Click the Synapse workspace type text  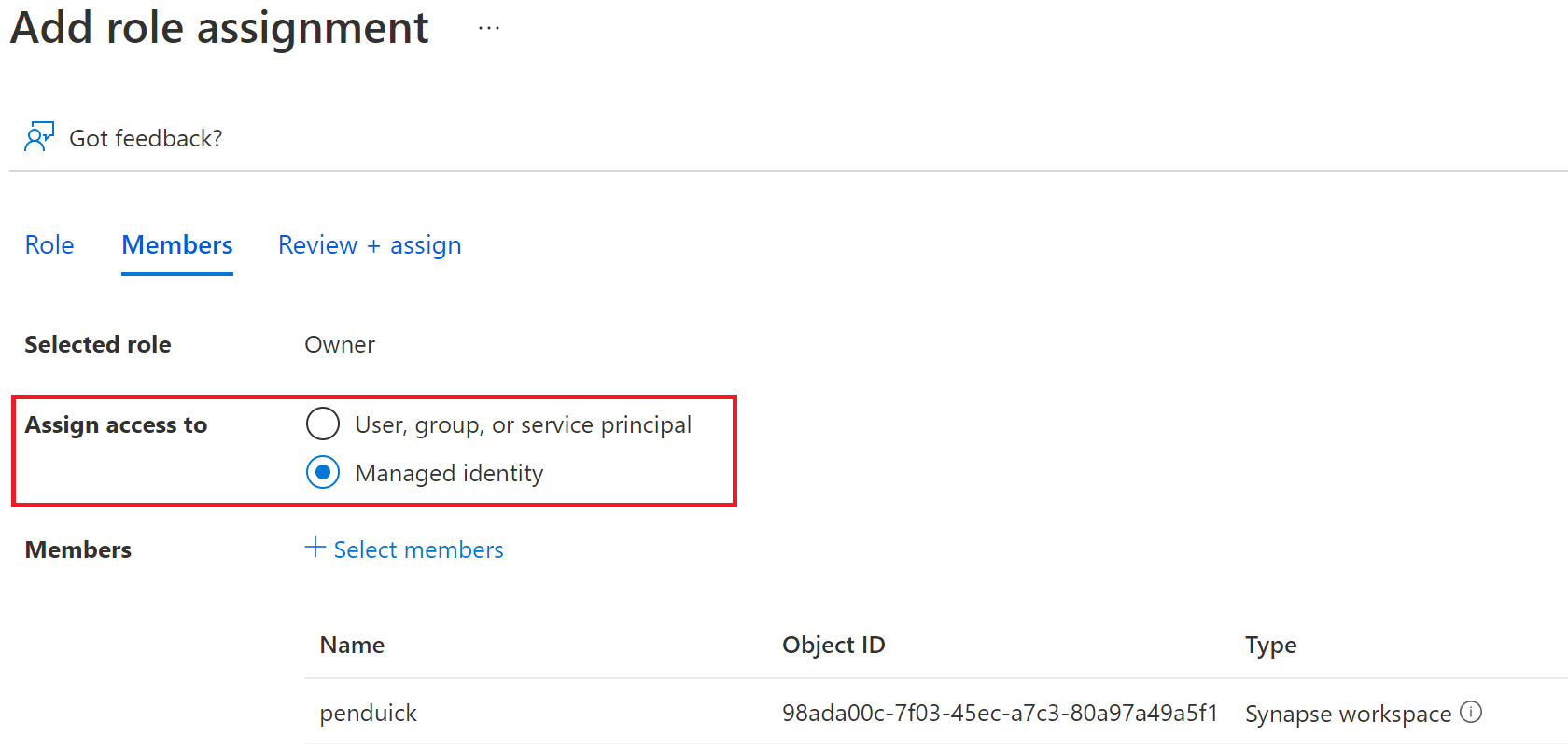coord(1348,714)
